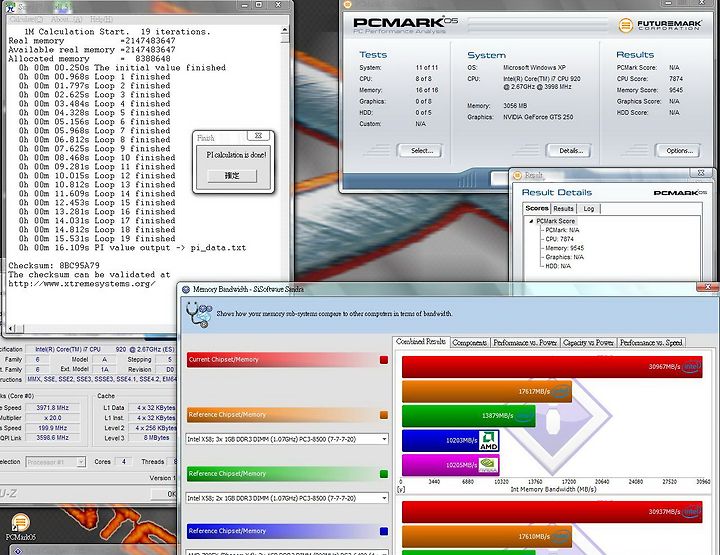Click the Cores value 4 field in CPU-Z
The height and width of the screenshot is (555, 720).
click(x=124, y=462)
